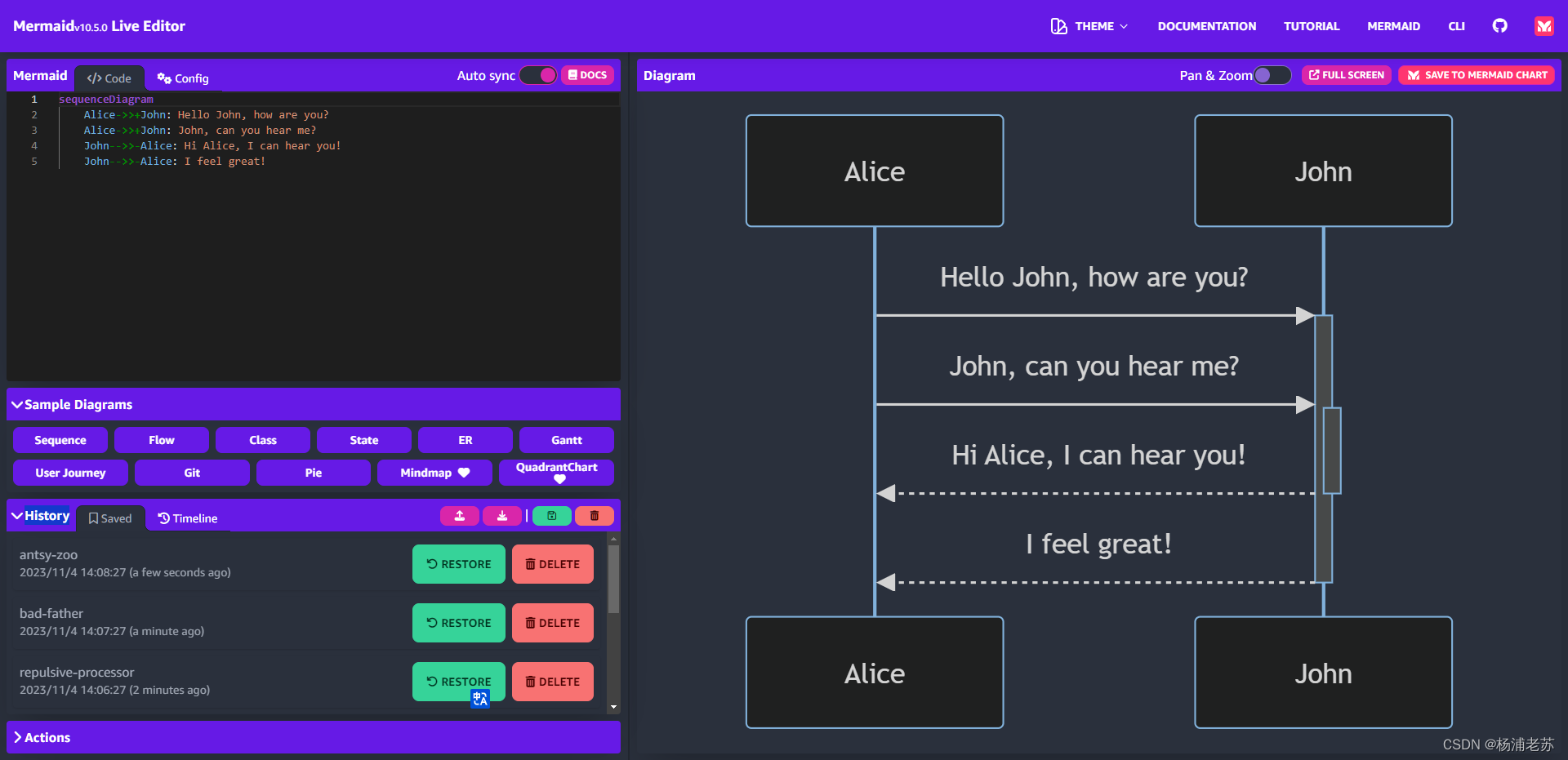Screen dimensions: 1568x760
Task: Load the Class sample diagram
Action: pyautogui.click(x=263, y=440)
